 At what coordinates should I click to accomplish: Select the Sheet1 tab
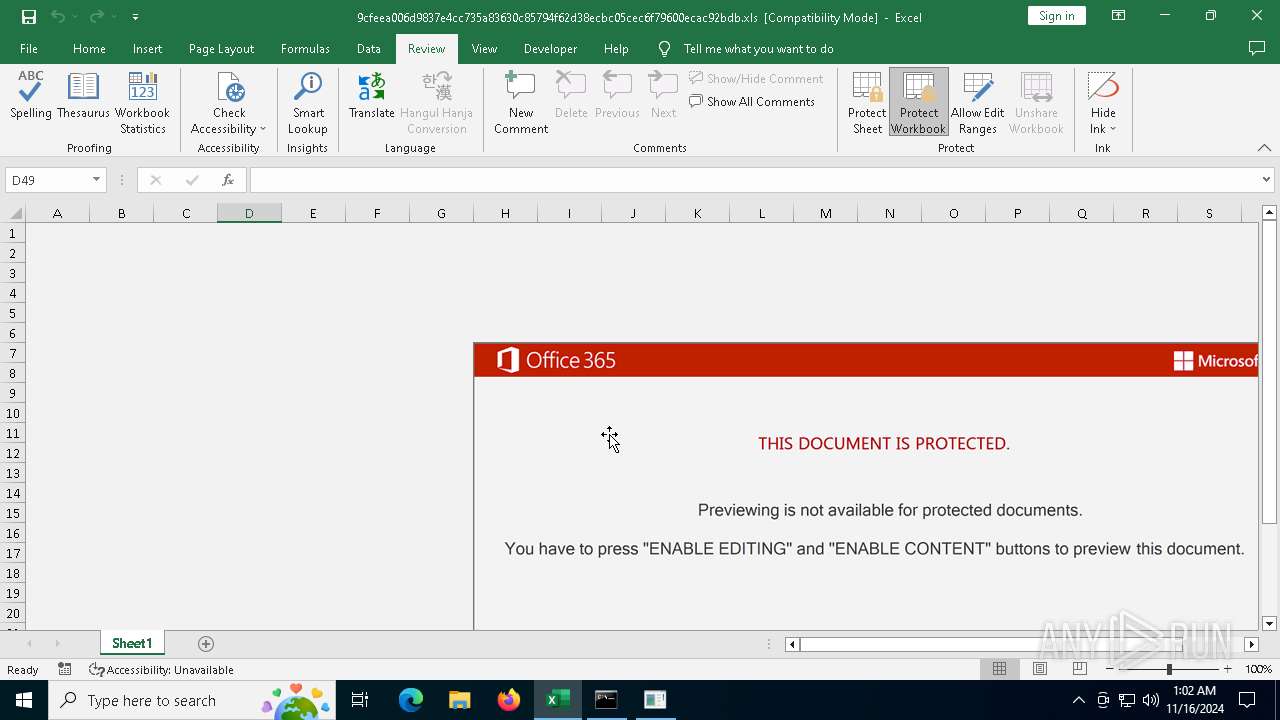[132, 644]
